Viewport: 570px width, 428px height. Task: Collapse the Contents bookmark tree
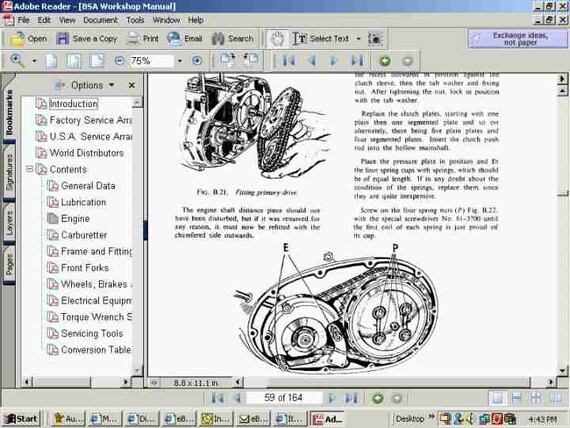coord(29,169)
